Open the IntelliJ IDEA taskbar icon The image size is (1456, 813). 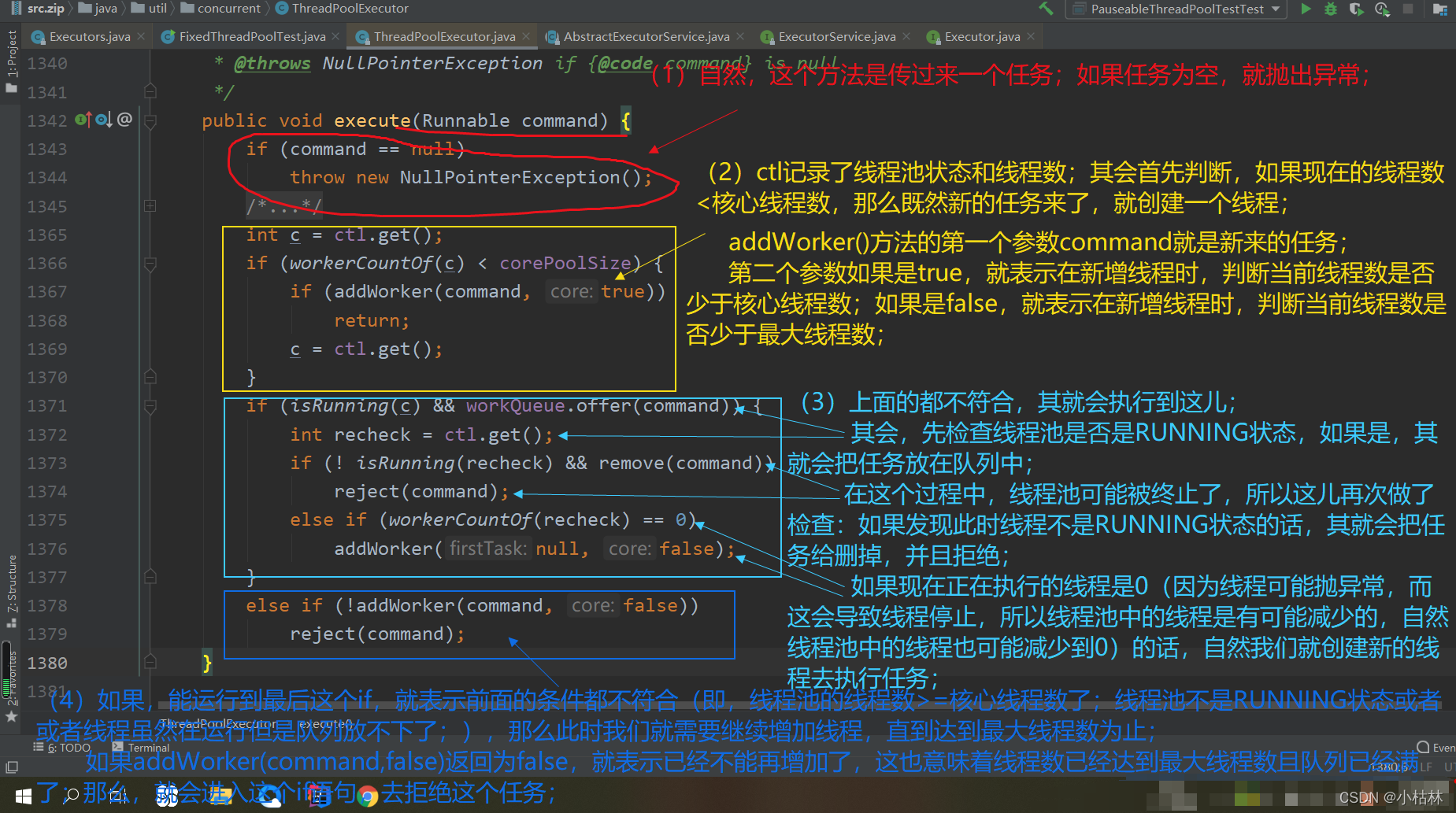(x=319, y=795)
